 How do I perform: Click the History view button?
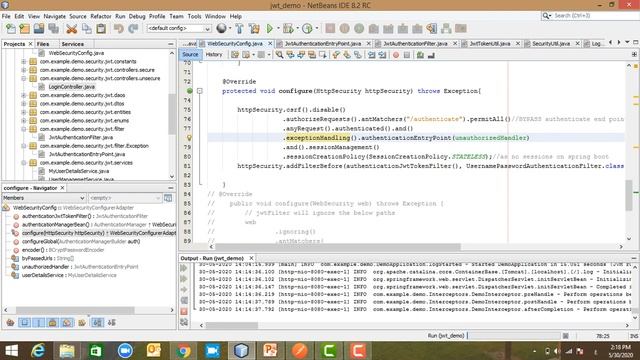pos(214,54)
